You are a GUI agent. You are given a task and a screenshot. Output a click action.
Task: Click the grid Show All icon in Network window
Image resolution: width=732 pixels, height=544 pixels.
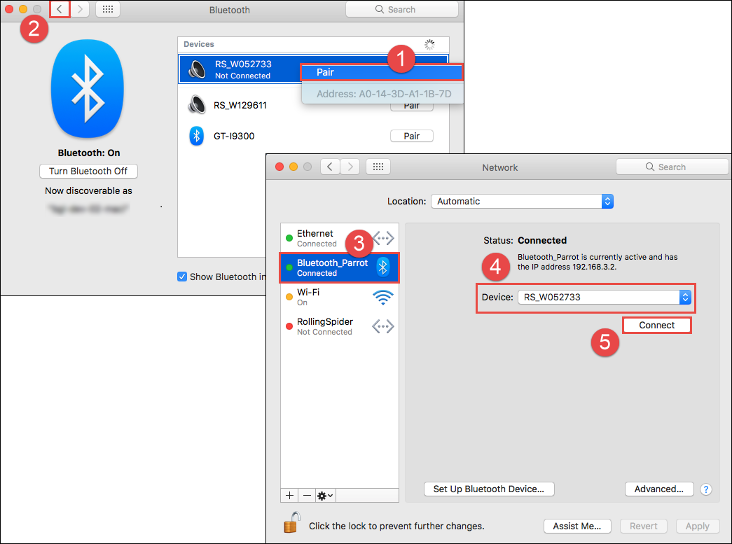pyautogui.click(x=379, y=167)
